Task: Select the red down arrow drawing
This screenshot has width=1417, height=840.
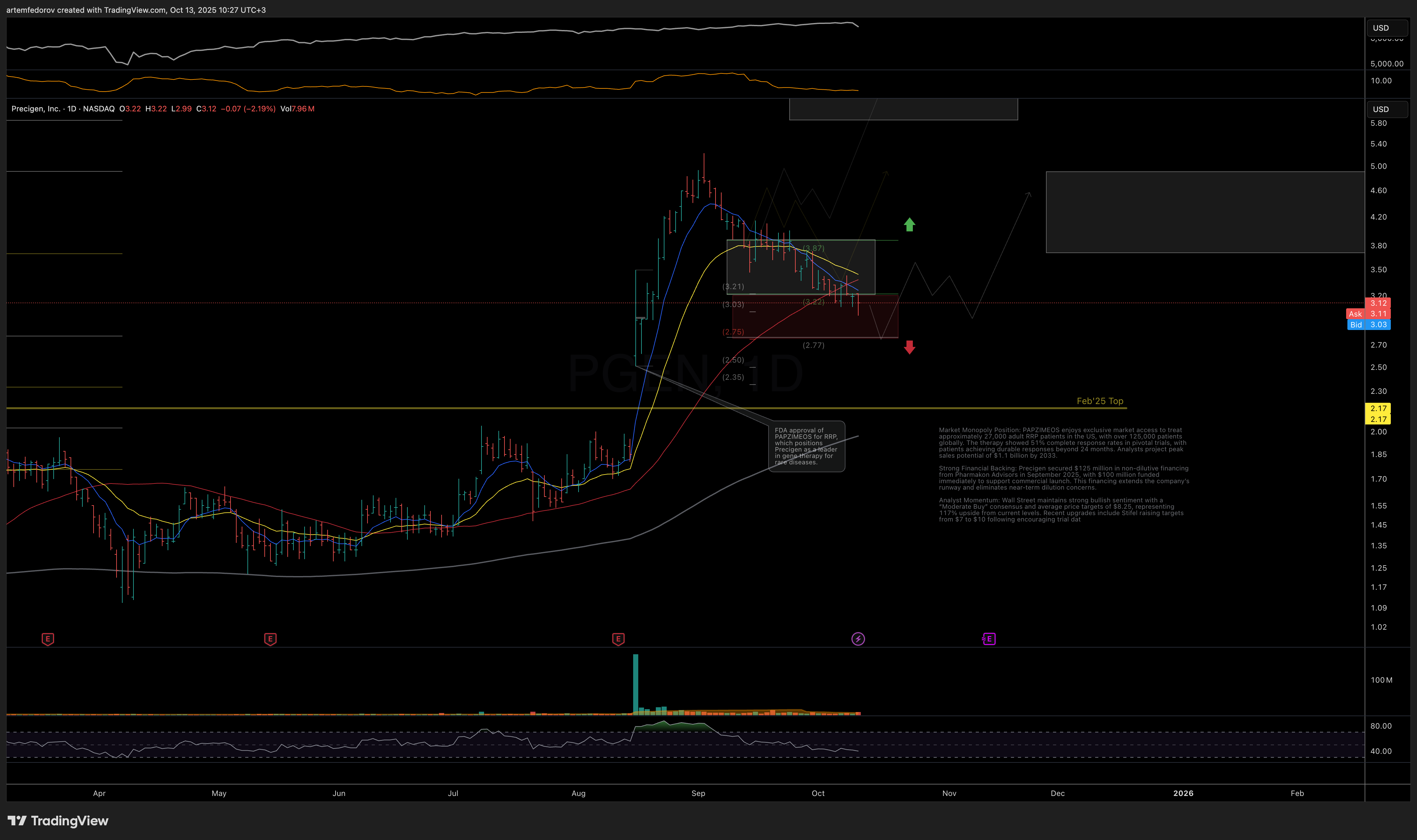Action: point(909,347)
